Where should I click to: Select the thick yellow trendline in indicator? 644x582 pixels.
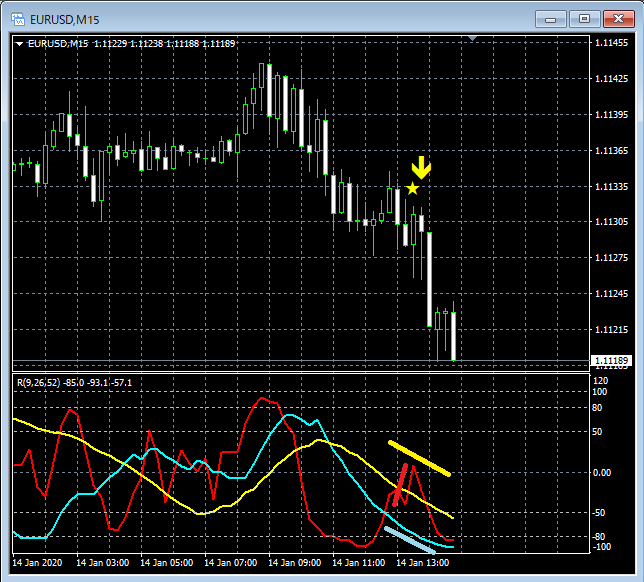point(419,458)
